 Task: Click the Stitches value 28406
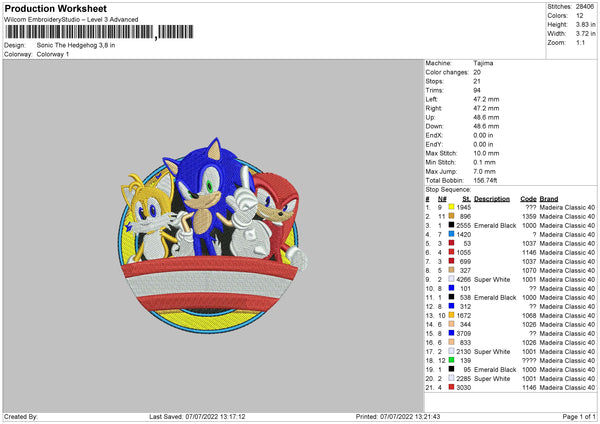[585, 7]
